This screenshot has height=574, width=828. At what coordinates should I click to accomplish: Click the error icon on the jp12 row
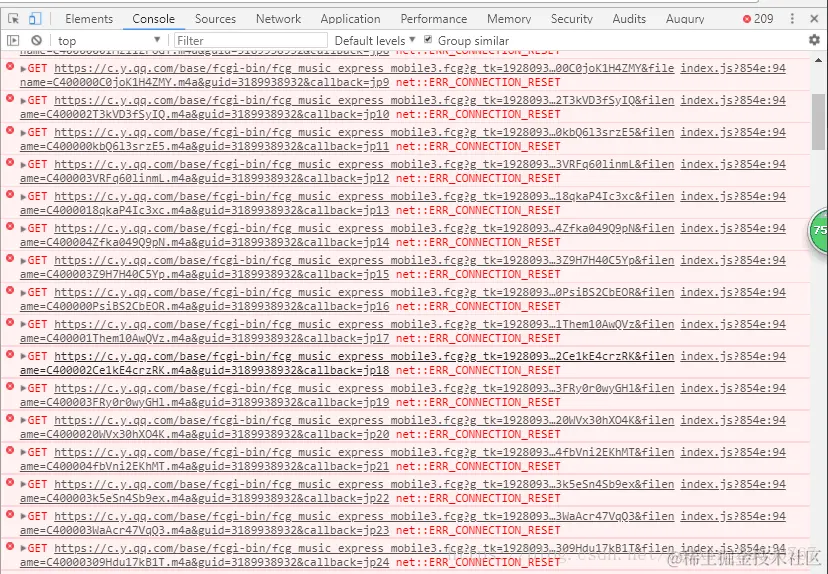coord(10,162)
